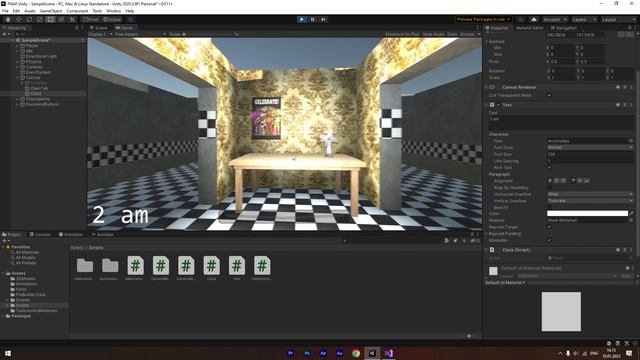Click the color eyedropper icon
The image size is (640, 360).
[631, 213]
